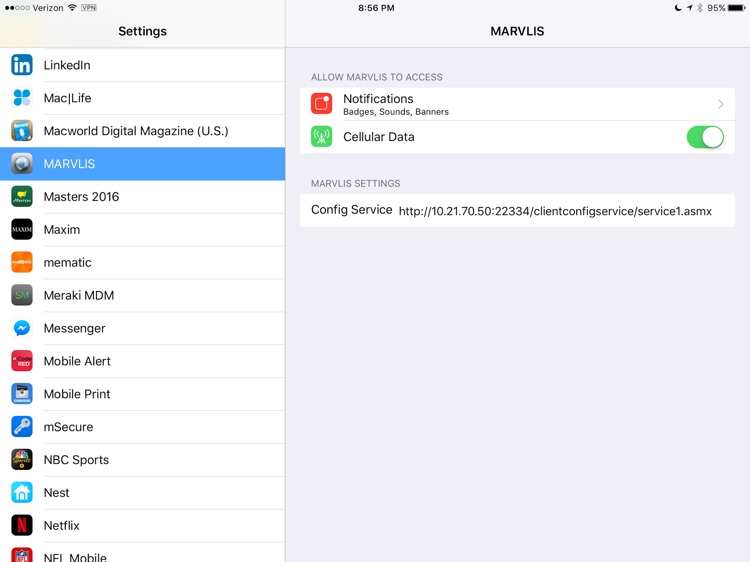Viewport: 750px width, 562px height.
Task: Tap the NBC Sports label
Action: pos(77,460)
